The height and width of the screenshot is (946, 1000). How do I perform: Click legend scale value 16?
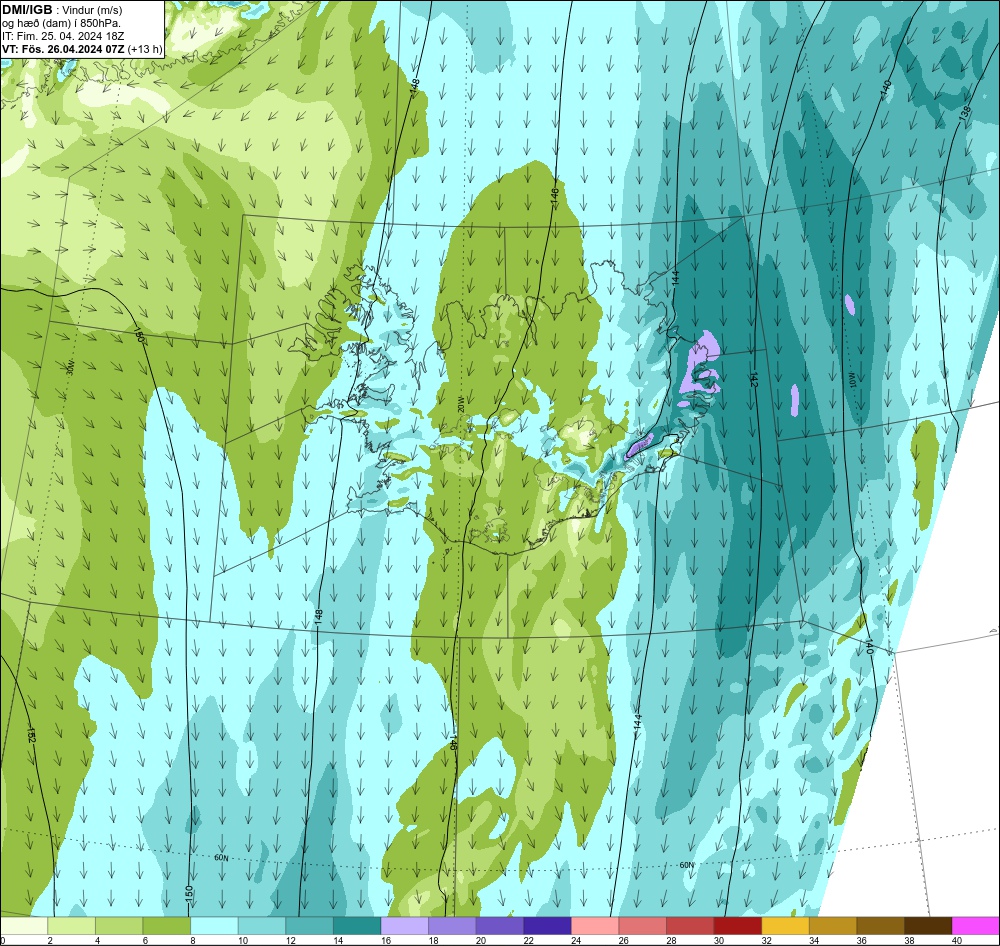(386, 940)
